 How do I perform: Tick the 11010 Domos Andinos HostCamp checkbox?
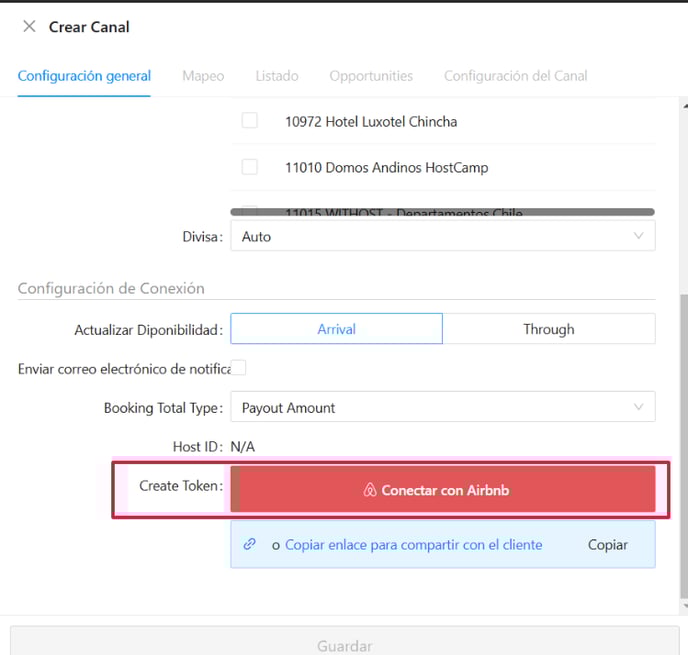(x=250, y=167)
